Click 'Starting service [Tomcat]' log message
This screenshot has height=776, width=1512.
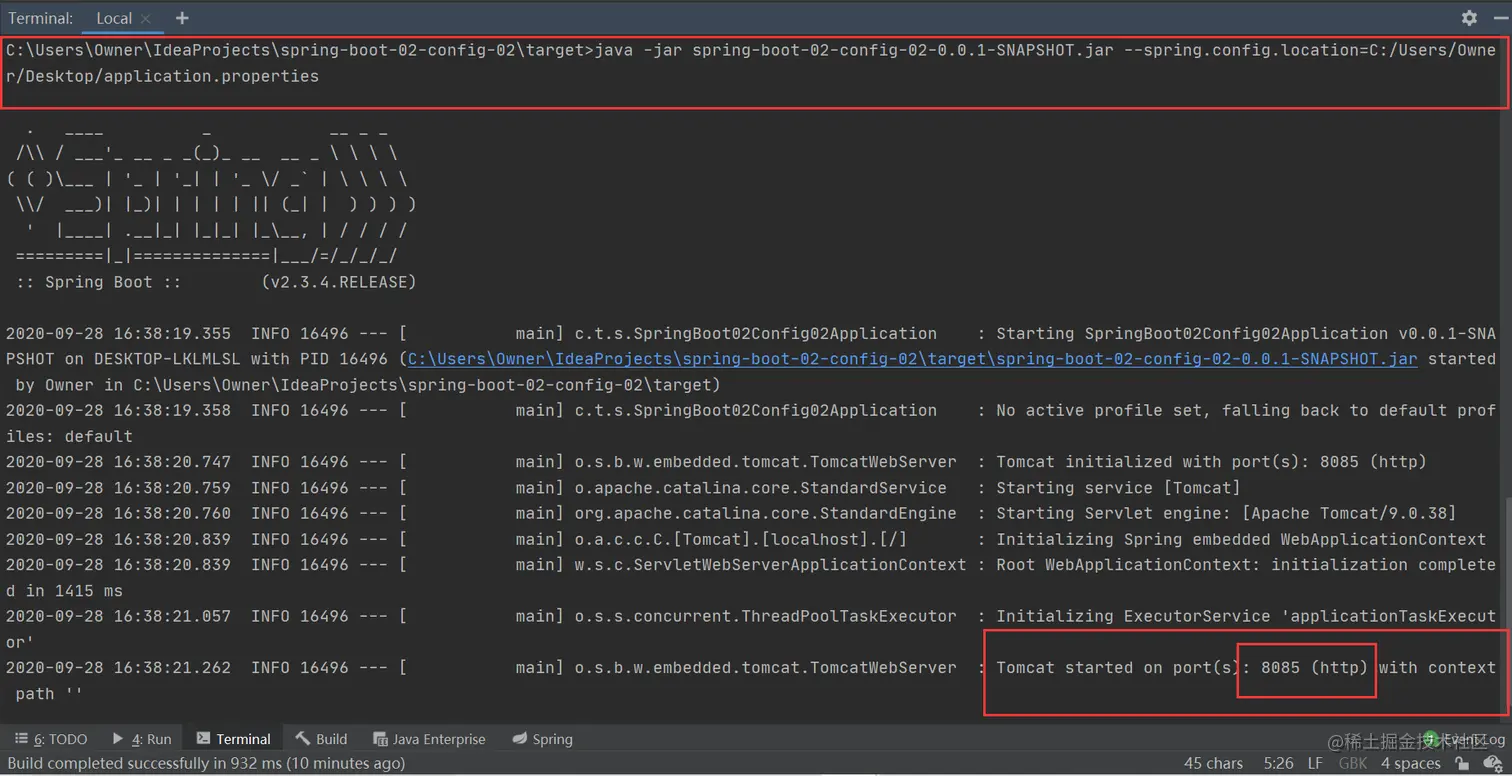pos(1118,488)
